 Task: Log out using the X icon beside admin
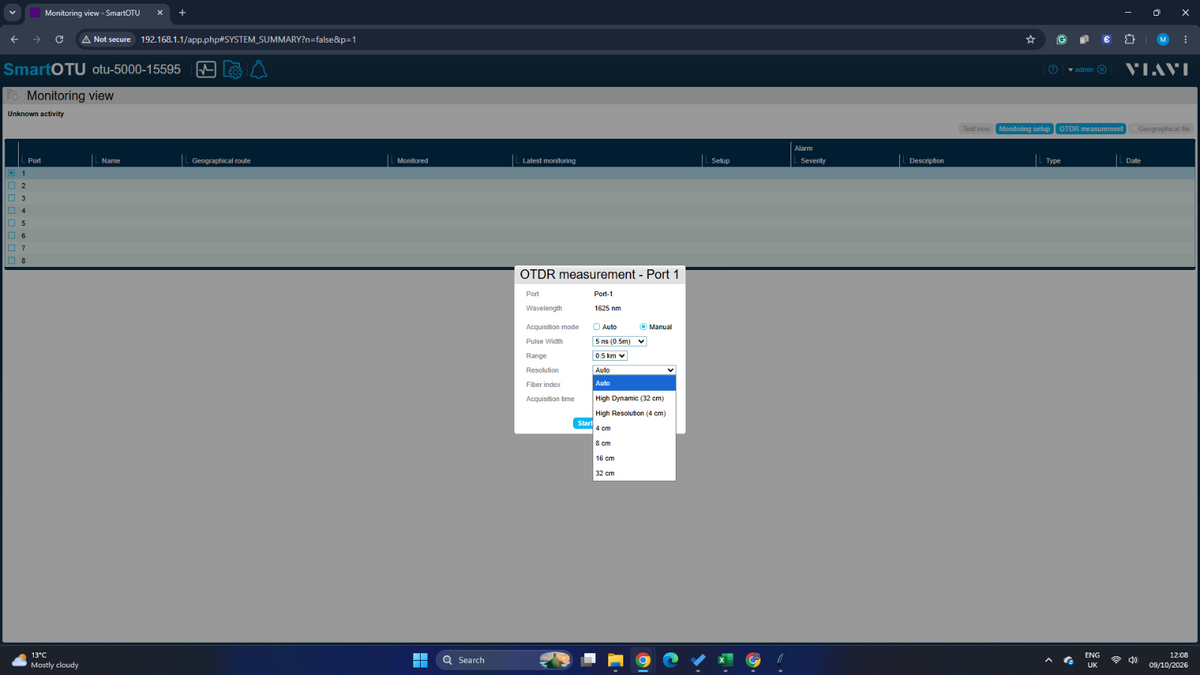coord(1101,70)
